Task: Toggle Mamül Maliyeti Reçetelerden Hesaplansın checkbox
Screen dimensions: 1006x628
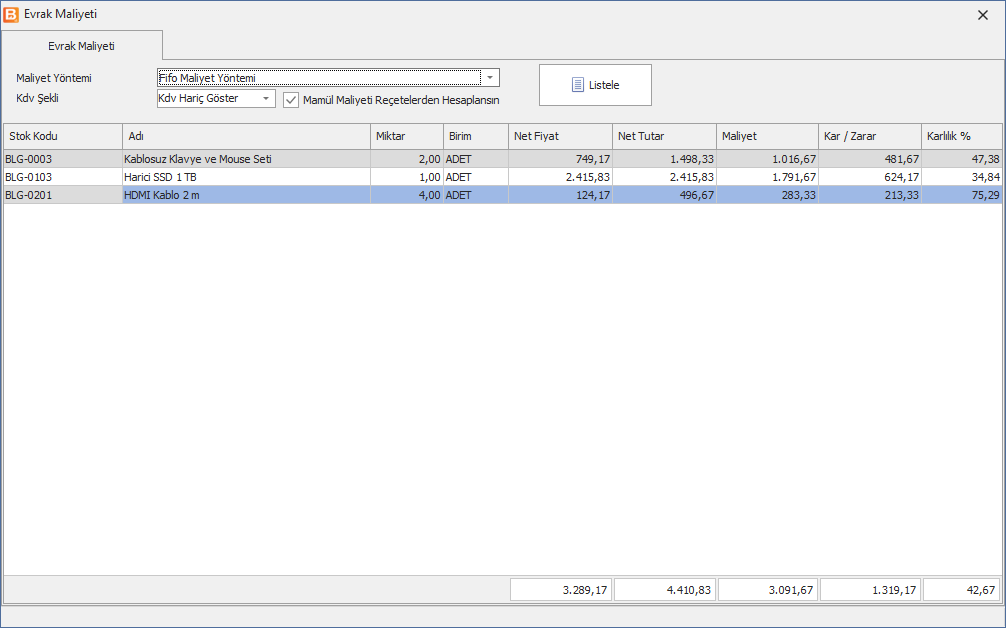Action: point(291,100)
